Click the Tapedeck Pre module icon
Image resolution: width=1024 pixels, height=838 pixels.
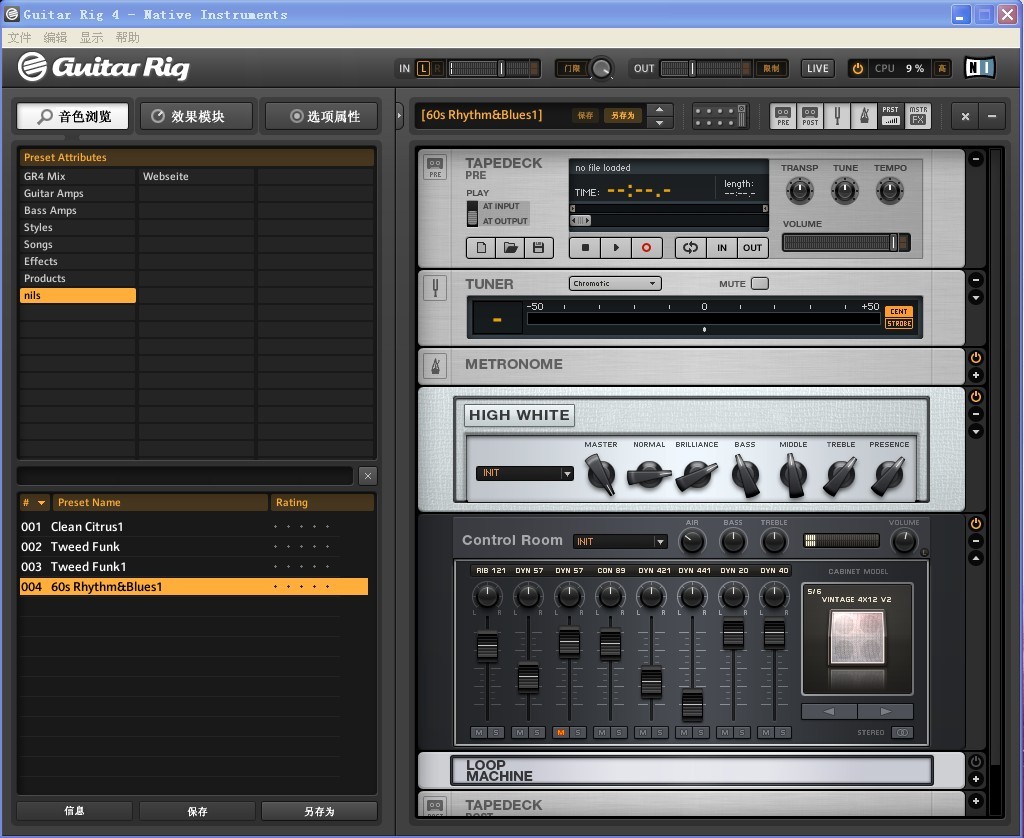[x=435, y=167]
